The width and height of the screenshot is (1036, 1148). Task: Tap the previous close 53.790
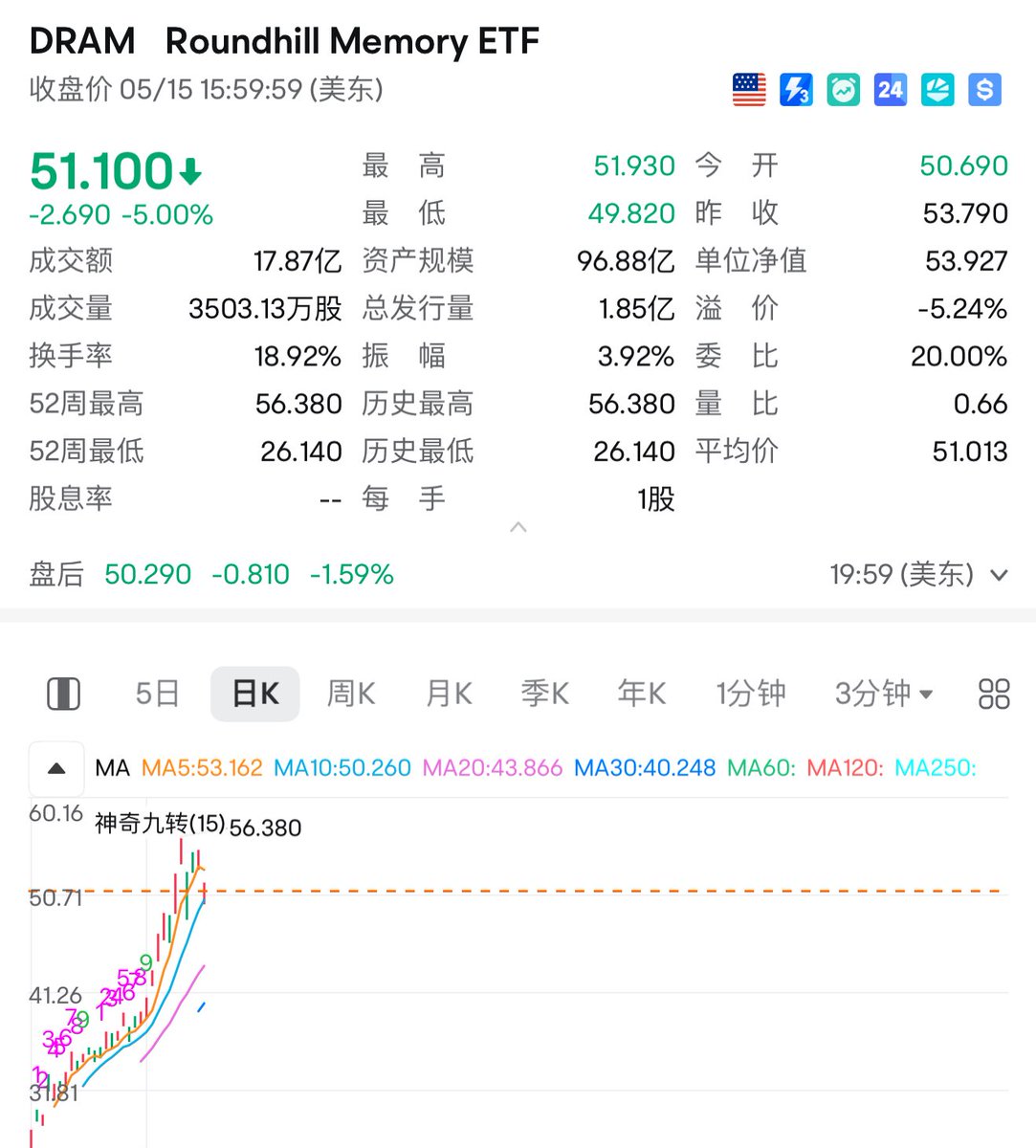coord(965,212)
